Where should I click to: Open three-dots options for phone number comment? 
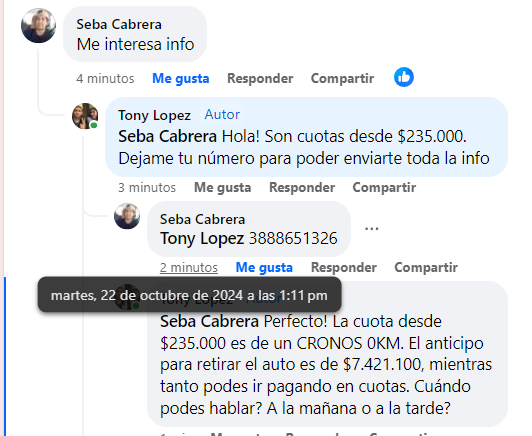(x=372, y=228)
